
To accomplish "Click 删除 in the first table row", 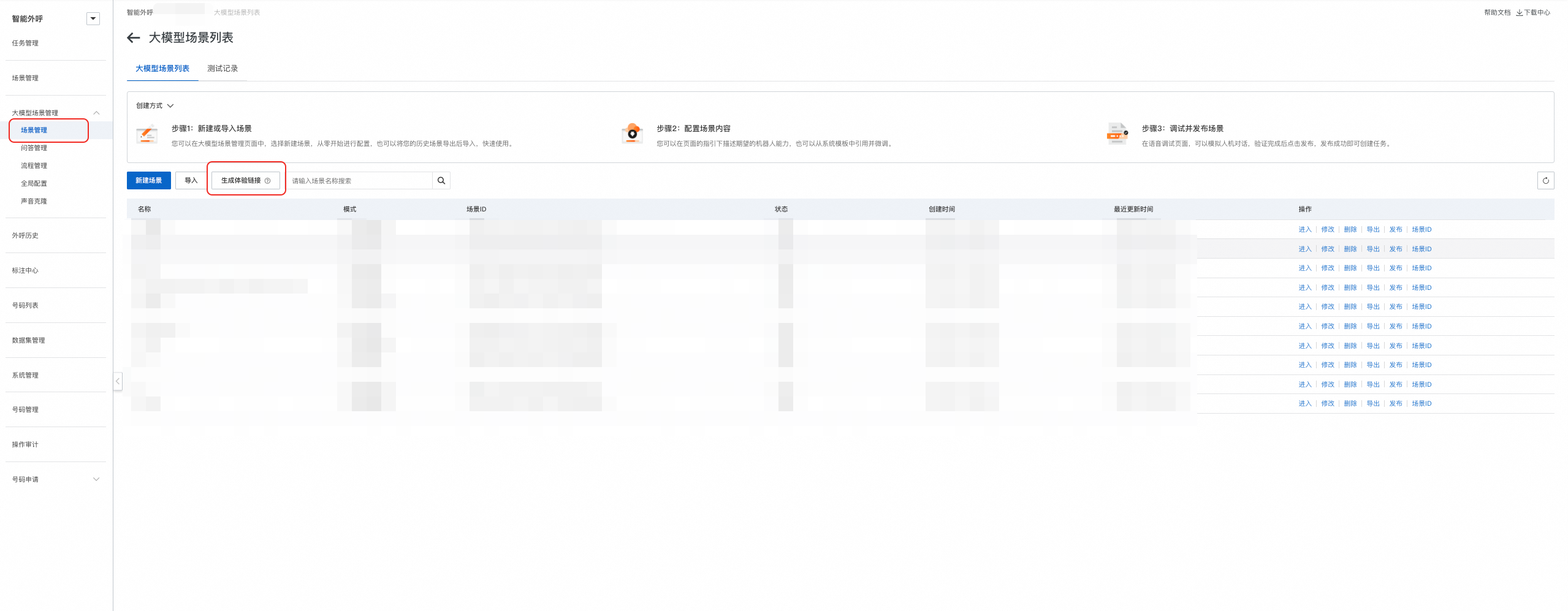I will tap(1350, 230).
